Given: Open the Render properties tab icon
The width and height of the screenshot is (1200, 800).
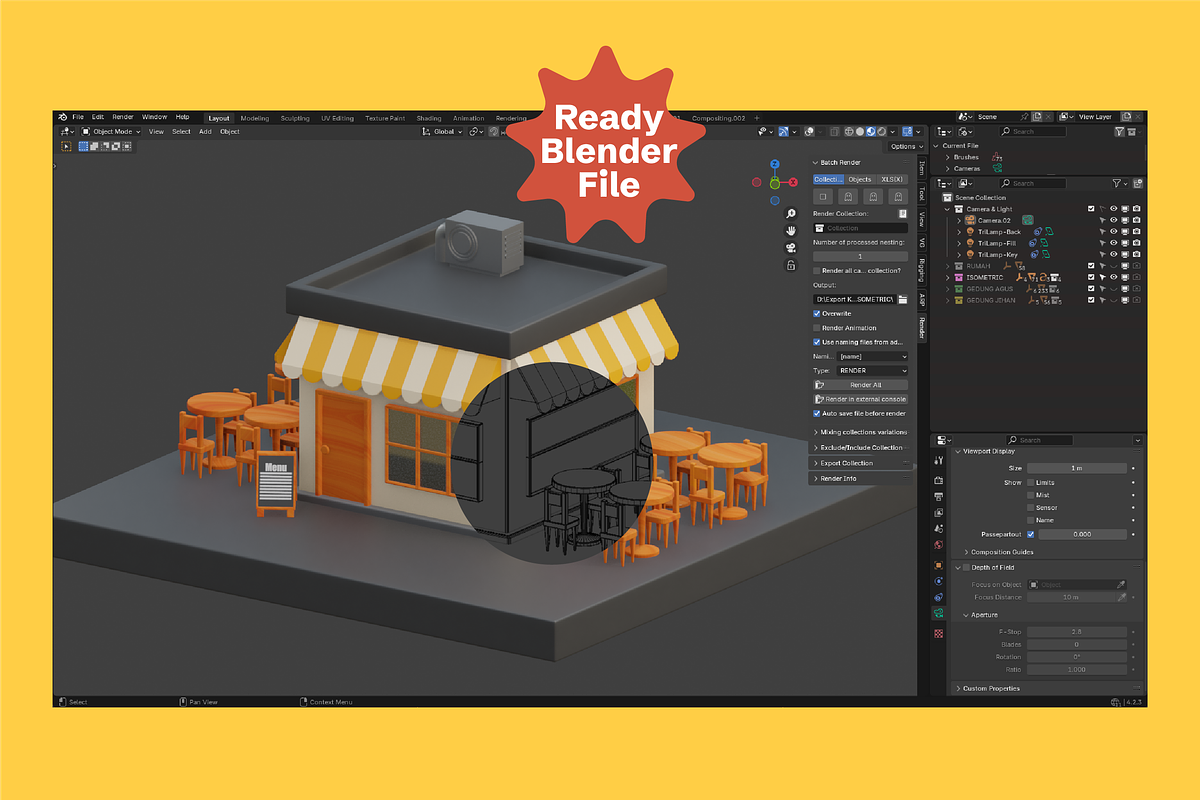Looking at the screenshot, I should click(938, 480).
